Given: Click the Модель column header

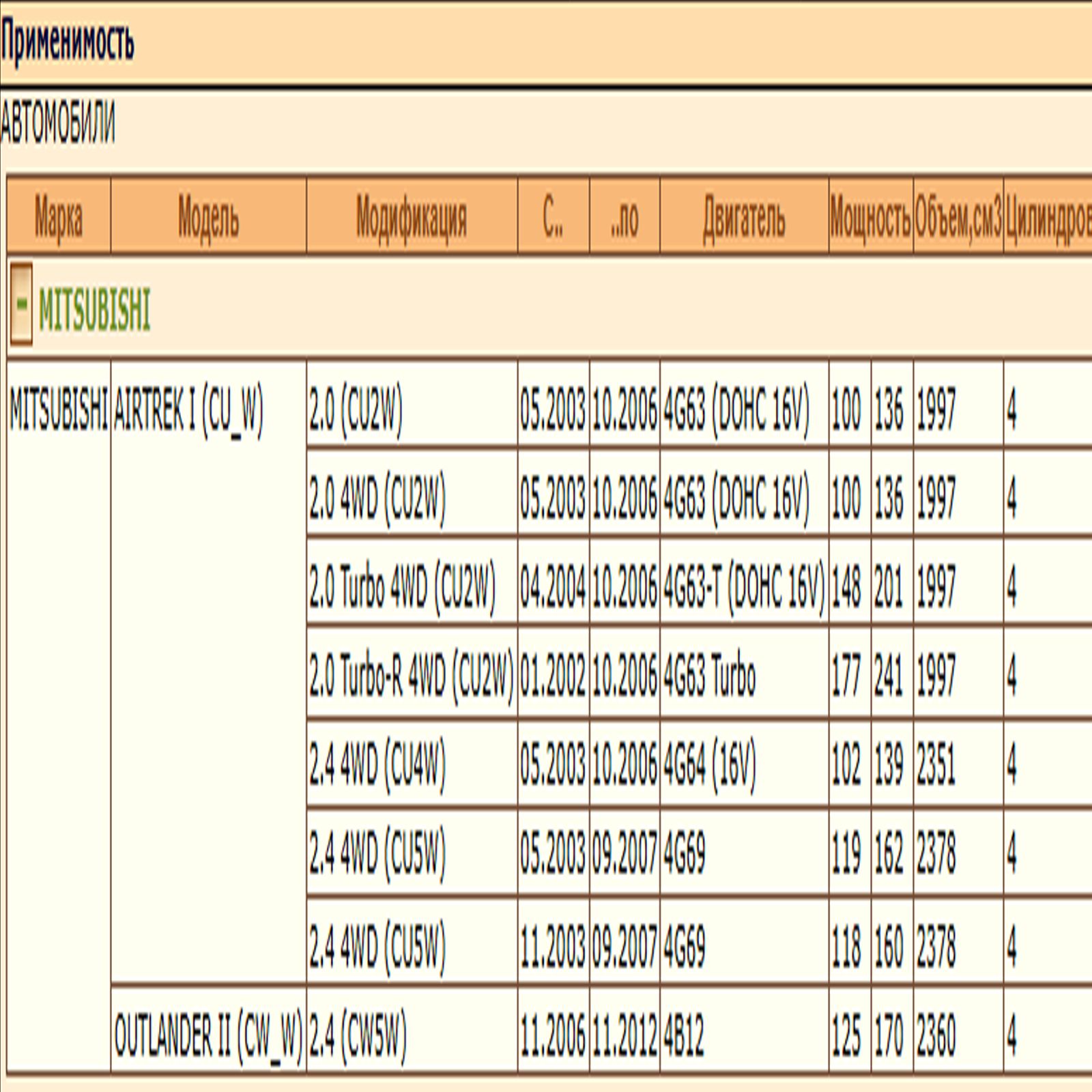Looking at the screenshot, I should (x=208, y=217).
